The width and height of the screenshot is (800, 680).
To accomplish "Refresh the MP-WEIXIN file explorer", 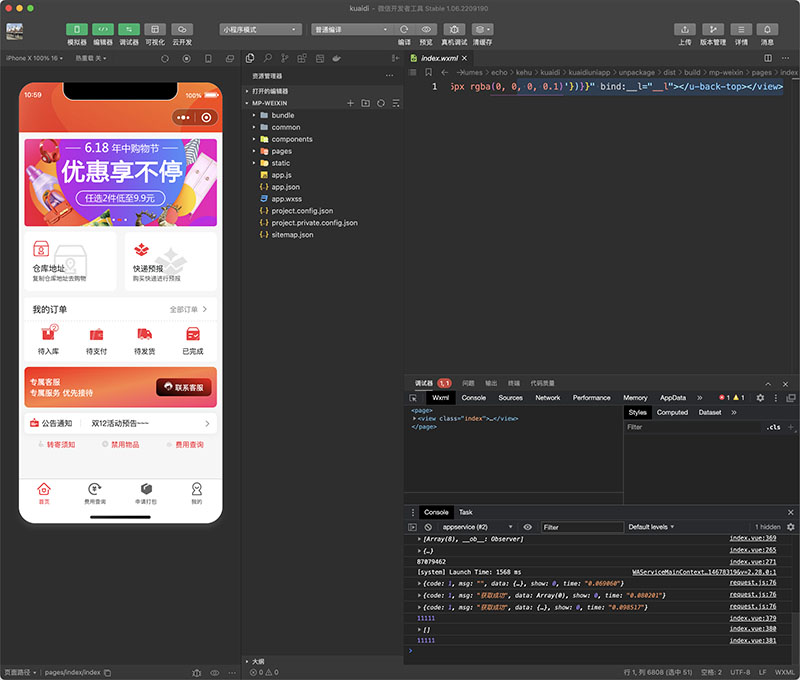I will coord(381,103).
